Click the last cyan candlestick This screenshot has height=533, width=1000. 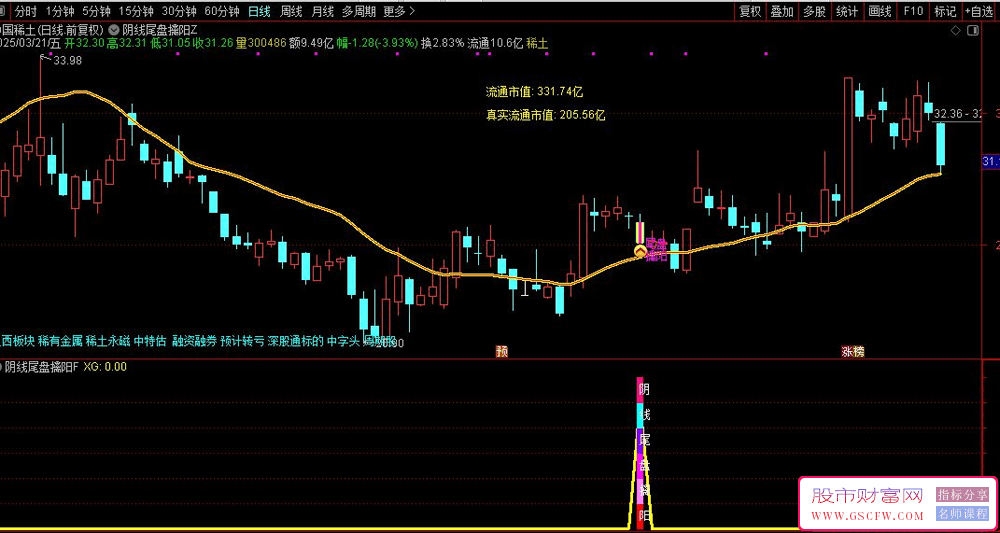(940, 144)
